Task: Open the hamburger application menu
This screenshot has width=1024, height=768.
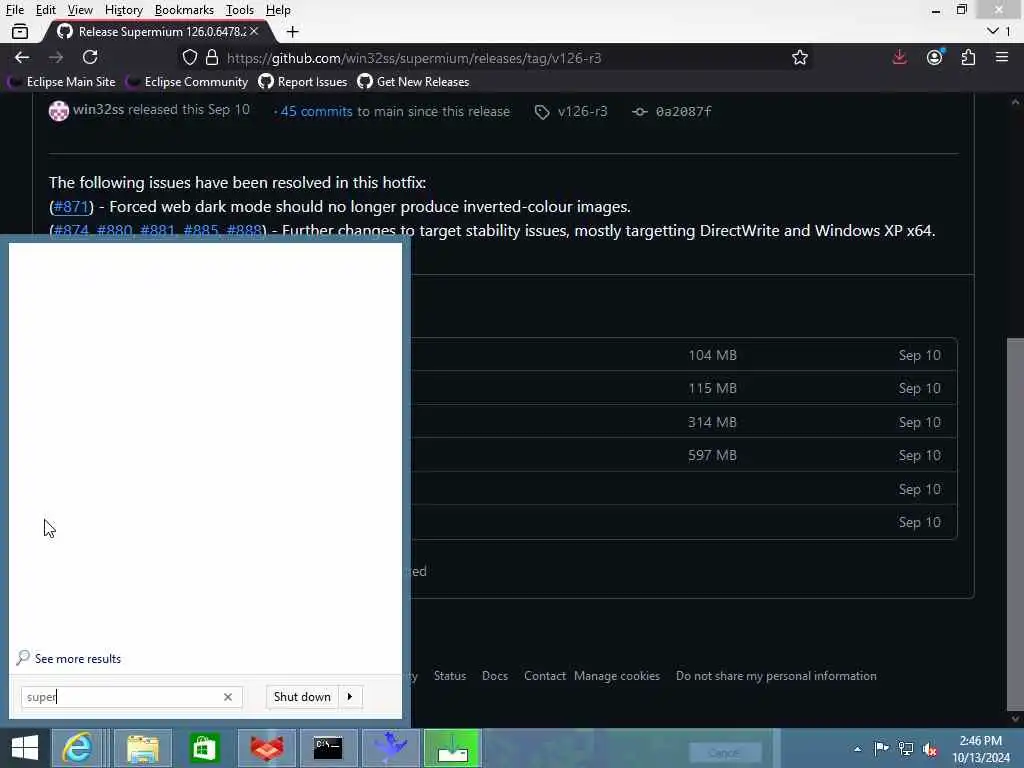Action: (x=1002, y=57)
